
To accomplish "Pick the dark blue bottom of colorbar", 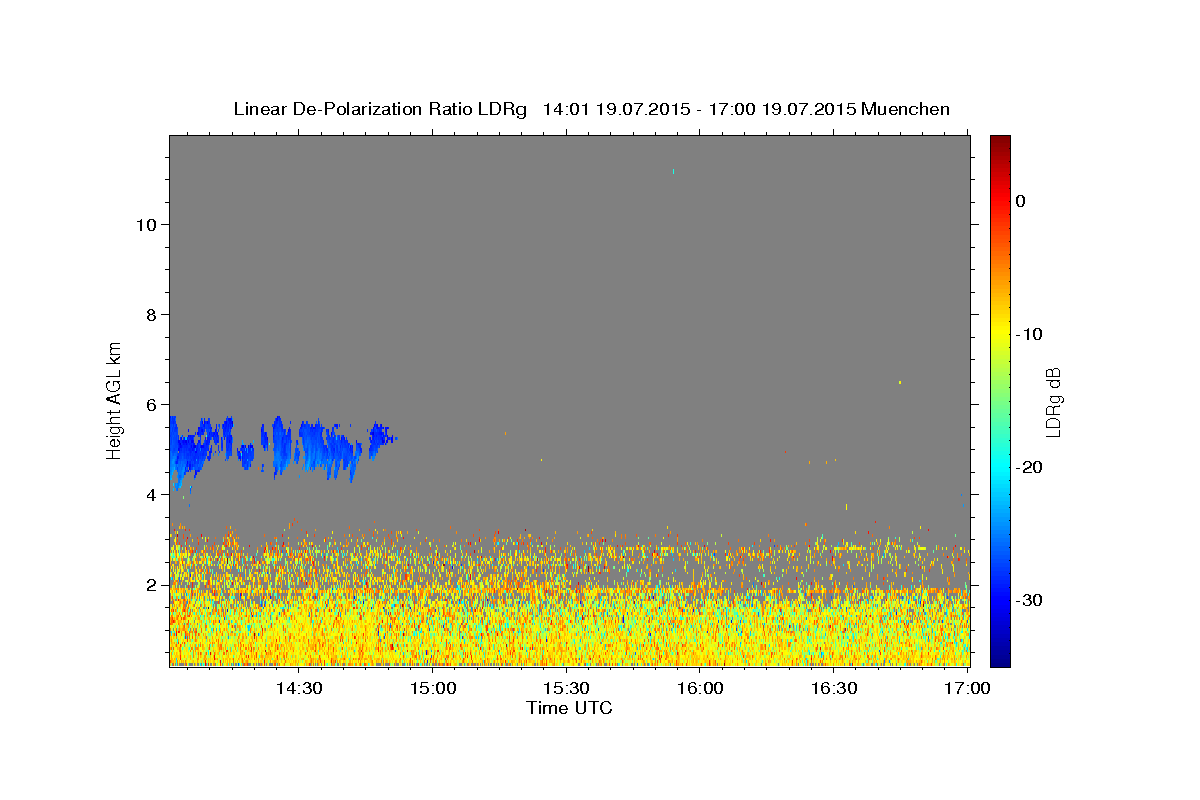I will [1000, 658].
